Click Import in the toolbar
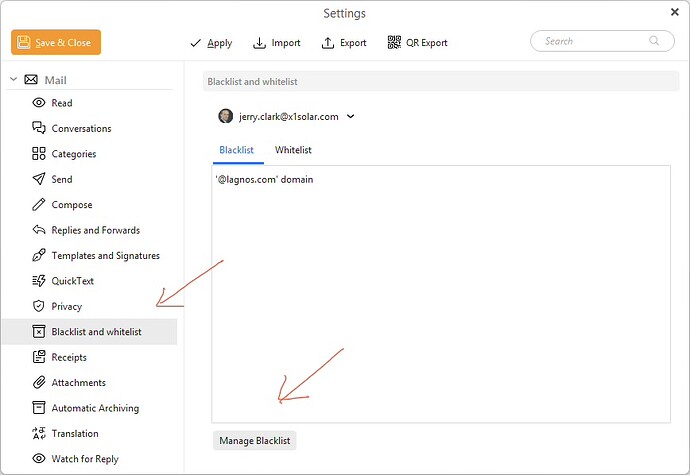The width and height of the screenshot is (690, 475). click(x=277, y=43)
